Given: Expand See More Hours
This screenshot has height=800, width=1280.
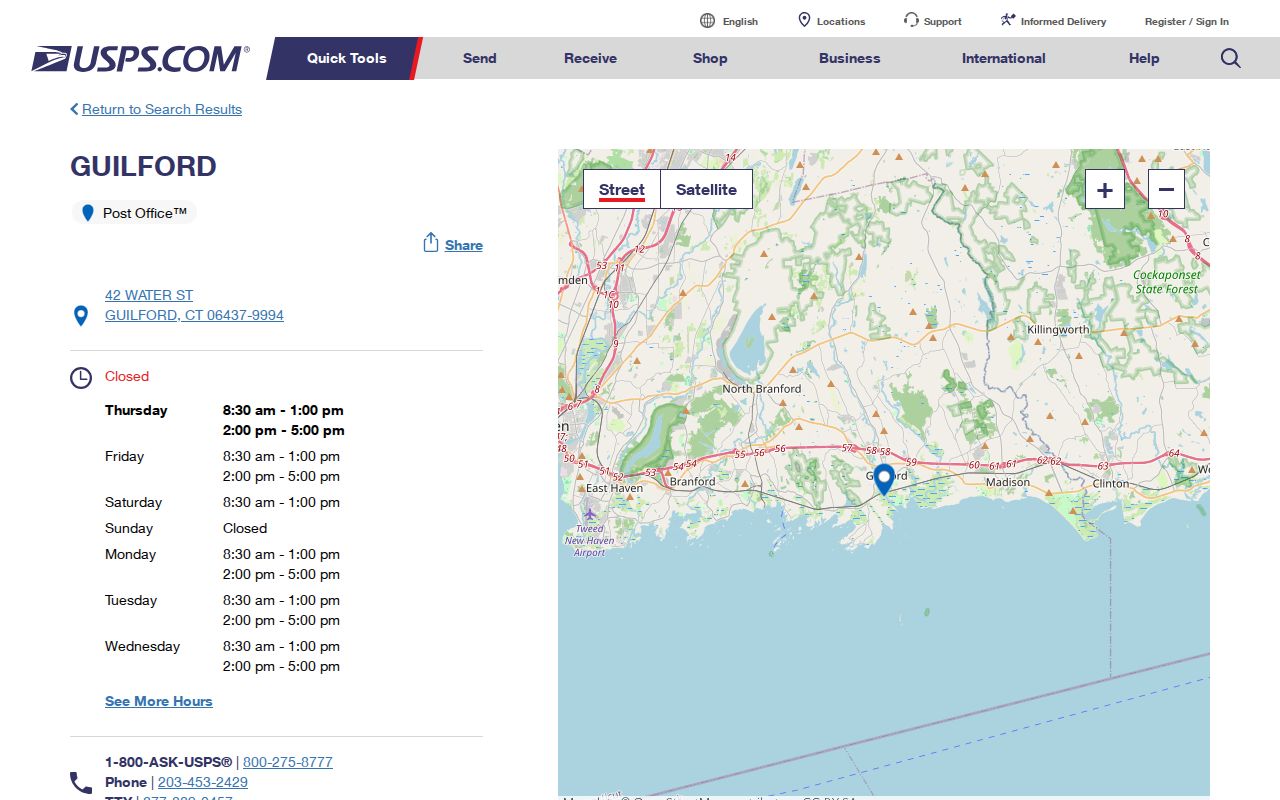Looking at the screenshot, I should click(159, 701).
